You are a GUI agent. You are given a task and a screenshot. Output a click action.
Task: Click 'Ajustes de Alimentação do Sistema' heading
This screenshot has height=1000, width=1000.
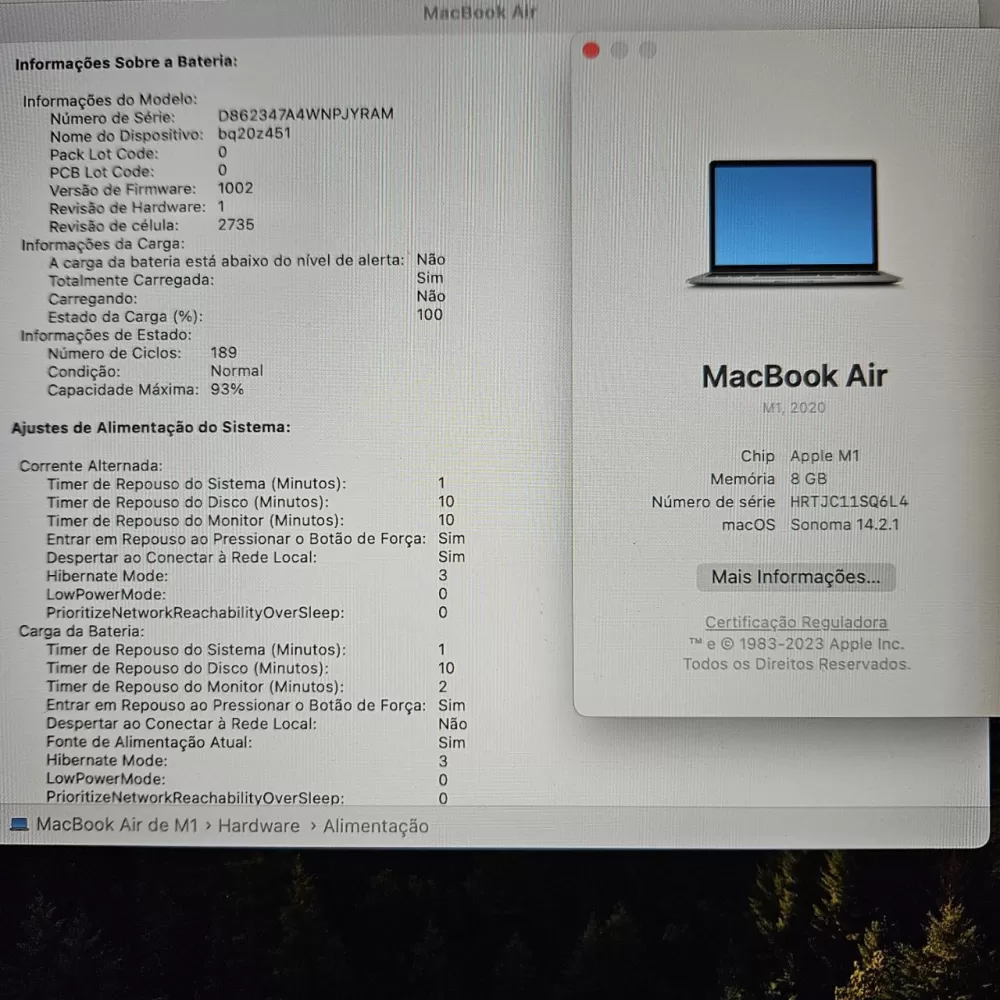coord(151,427)
